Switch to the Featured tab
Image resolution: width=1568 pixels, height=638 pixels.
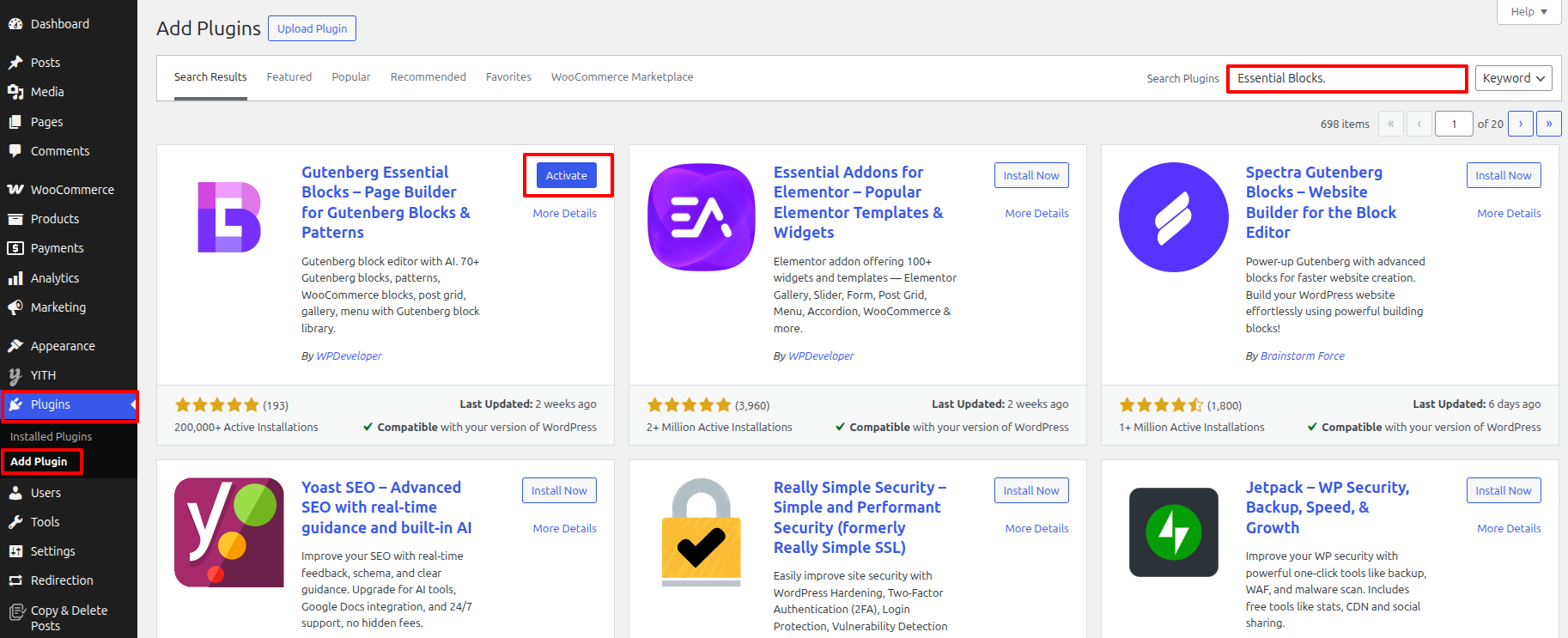(x=289, y=77)
